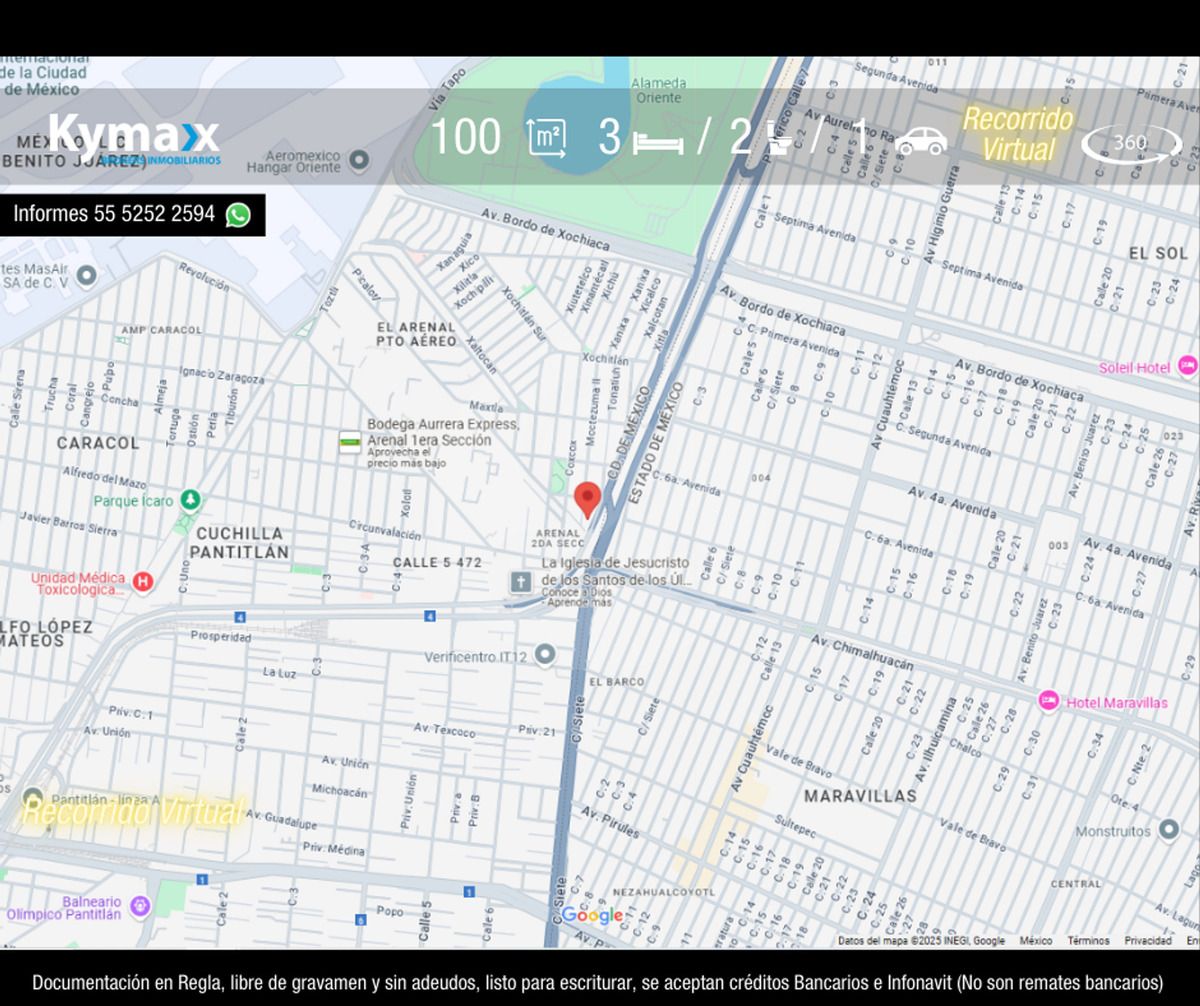The width and height of the screenshot is (1200, 1006).
Task: Click the 'CARACOL' neighborhood label
Action: point(98,442)
